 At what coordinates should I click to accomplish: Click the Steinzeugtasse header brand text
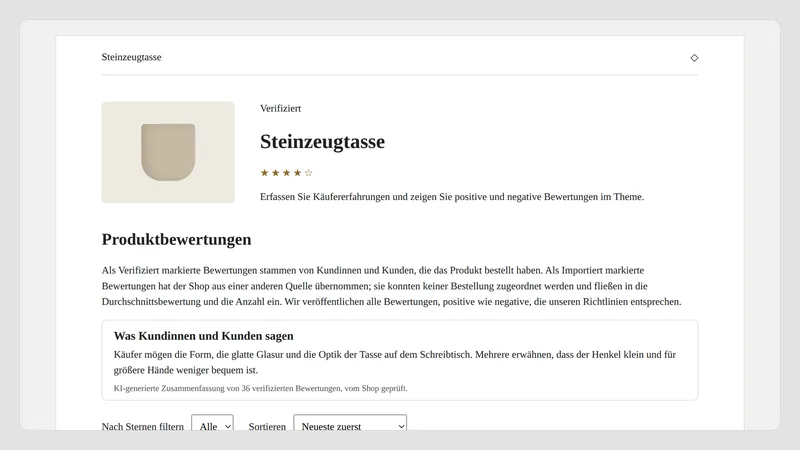point(131,57)
